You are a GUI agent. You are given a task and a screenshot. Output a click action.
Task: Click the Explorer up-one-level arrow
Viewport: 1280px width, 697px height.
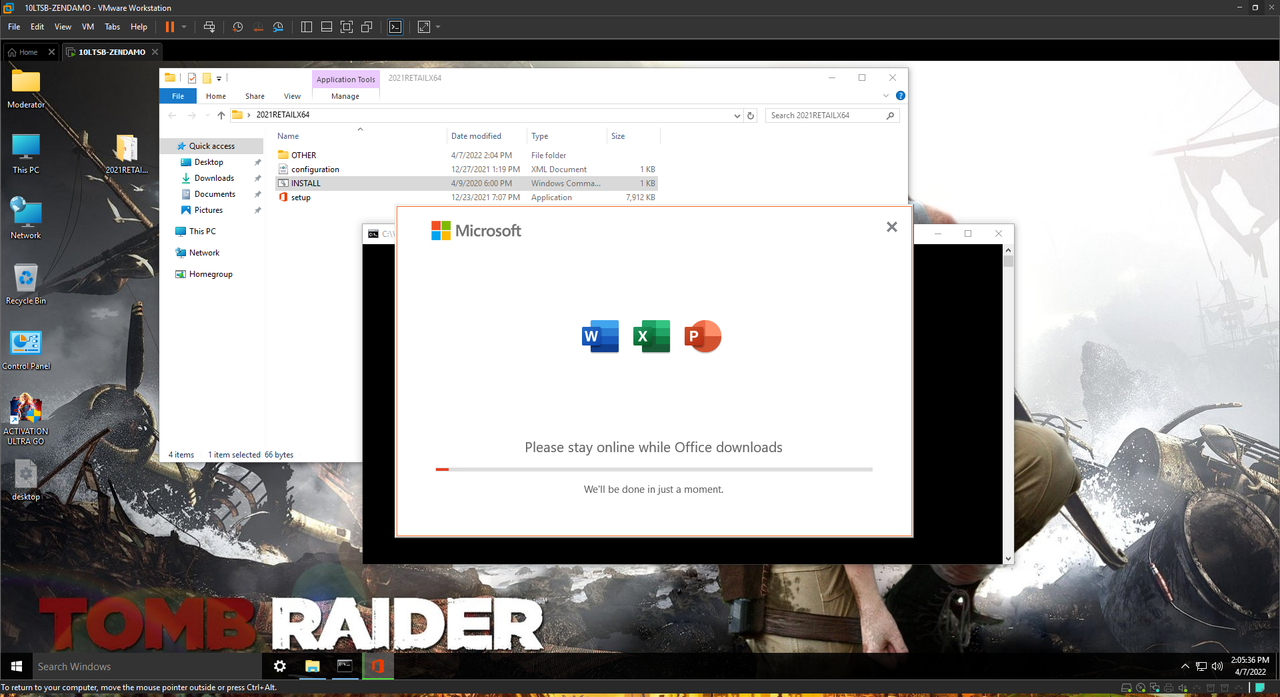click(221, 115)
